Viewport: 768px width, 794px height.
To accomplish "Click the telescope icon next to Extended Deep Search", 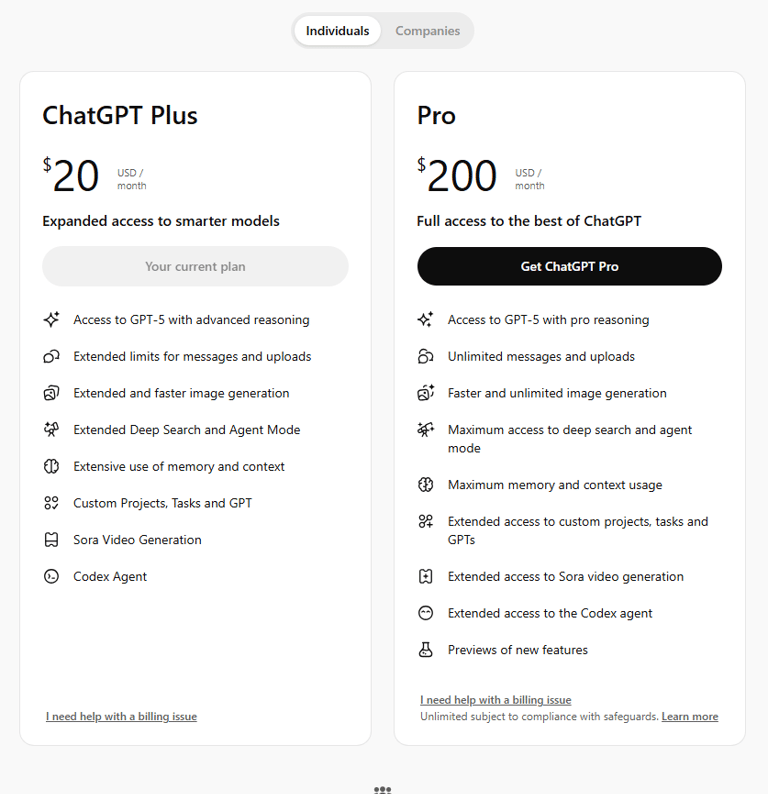I will (x=51, y=429).
